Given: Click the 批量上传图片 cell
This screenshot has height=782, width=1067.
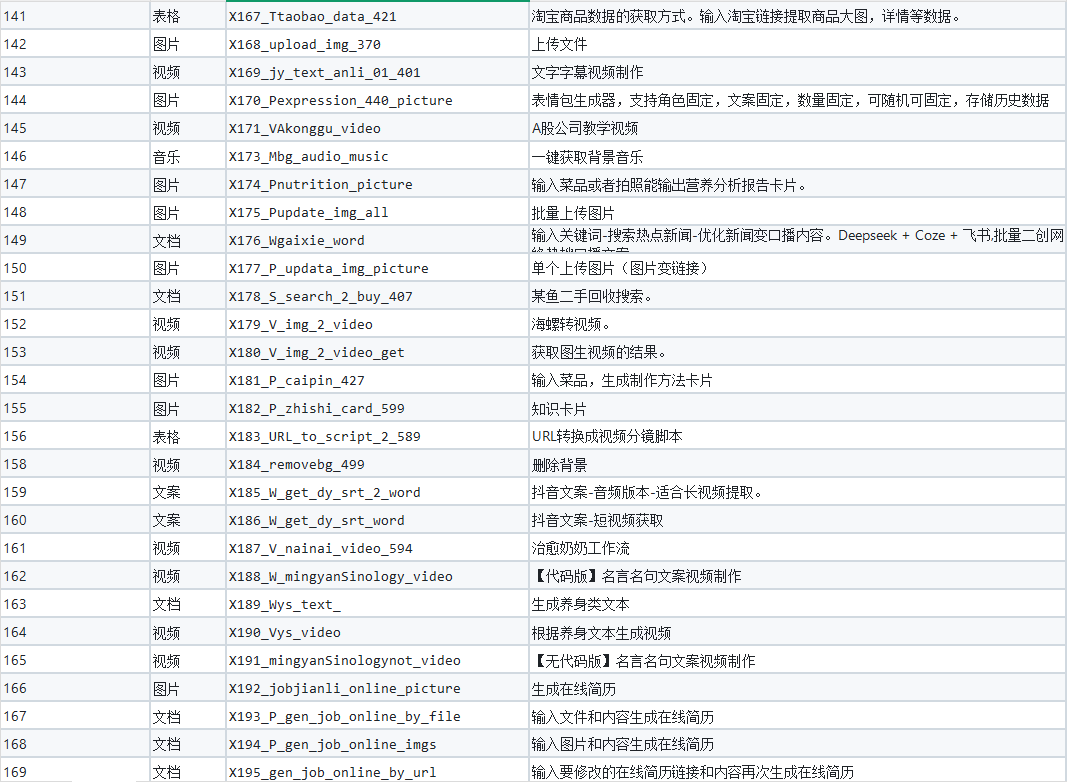Looking at the screenshot, I should click(x=797, y=212).
